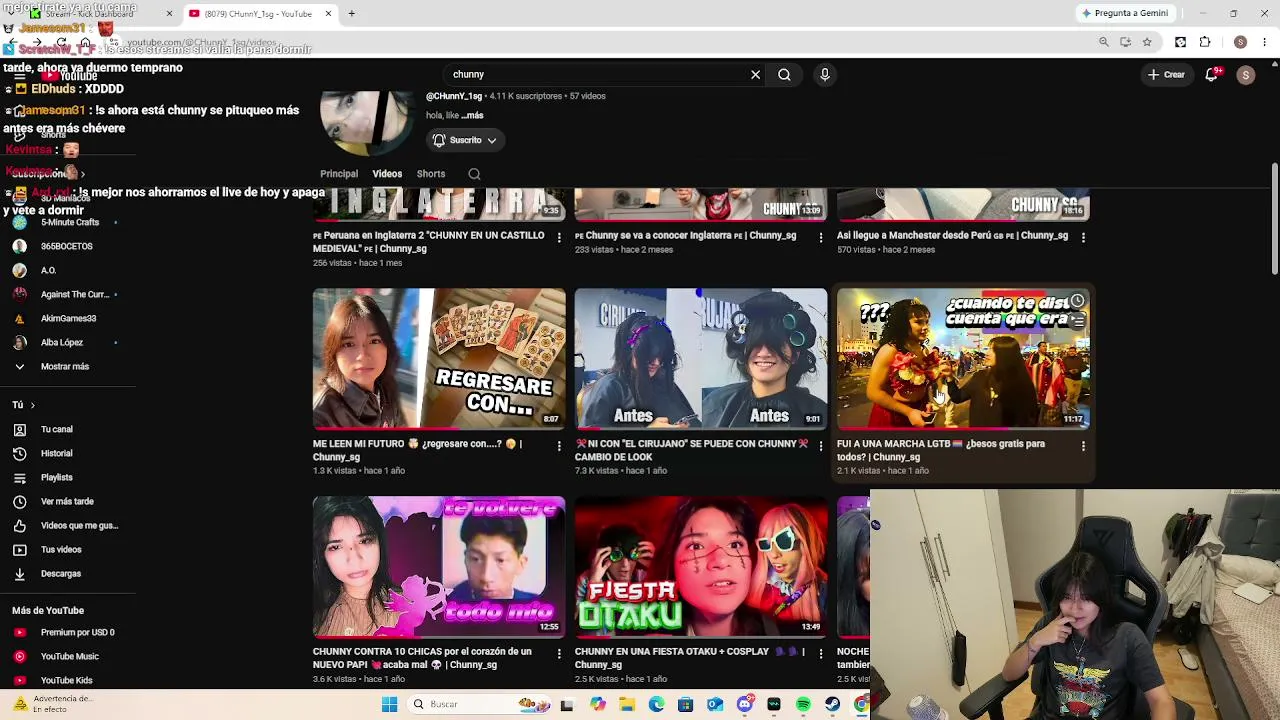Expand channel description with ...más
Viewport: 1280px width, 720px height.
point(472,115)
